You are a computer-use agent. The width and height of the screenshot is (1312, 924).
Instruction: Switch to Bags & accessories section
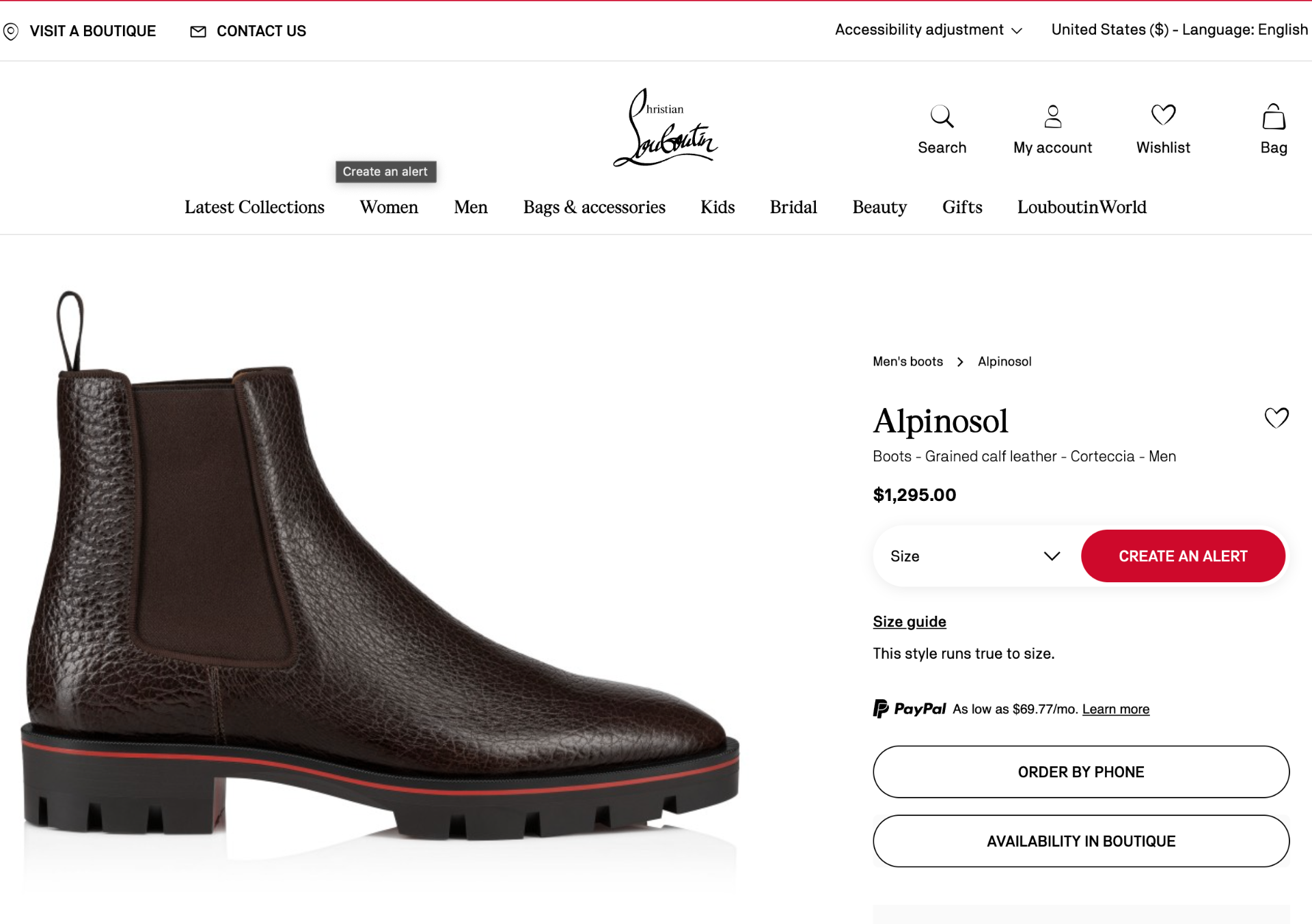pos(594,207)
